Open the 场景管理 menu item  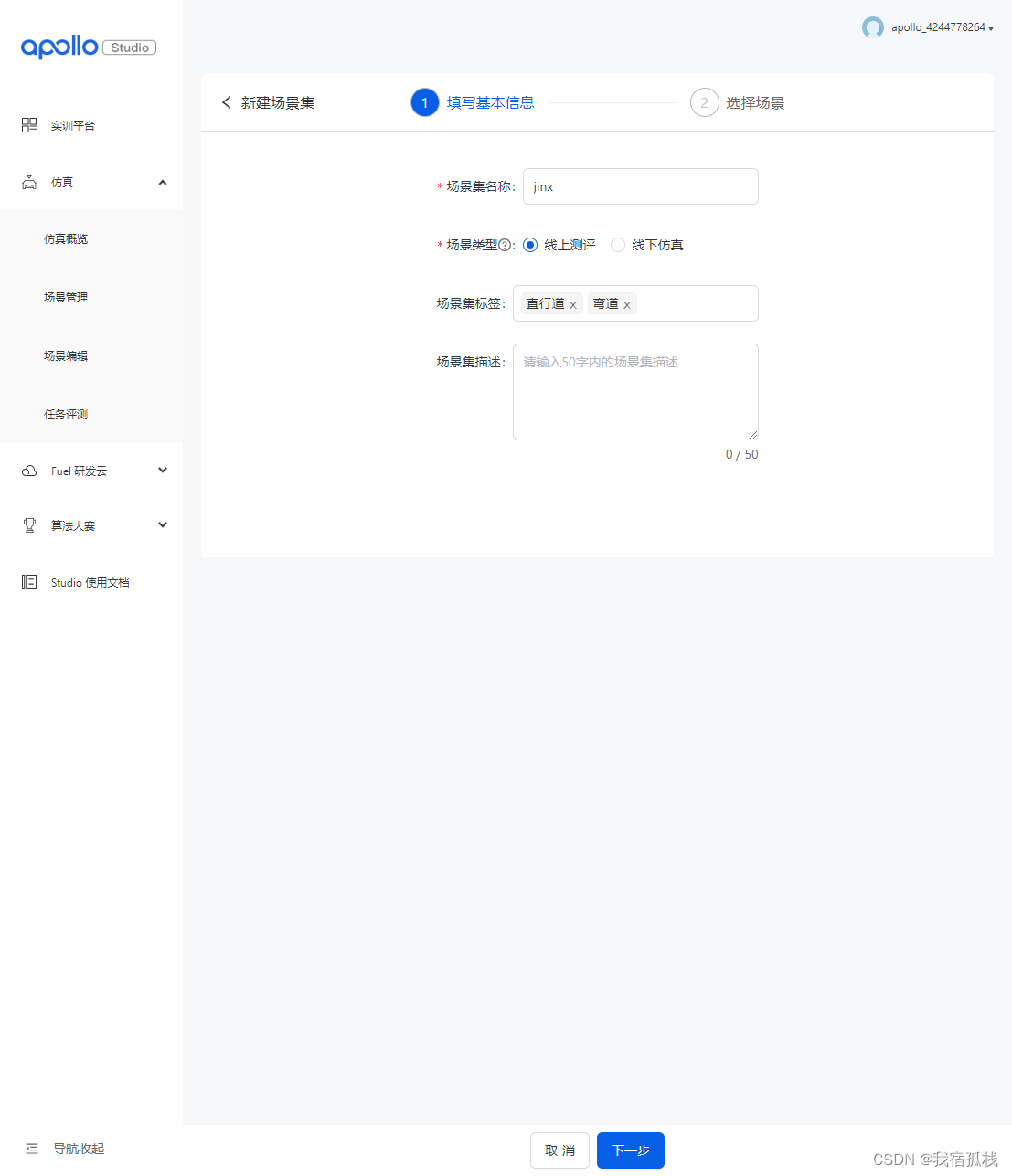coord(65,297)
